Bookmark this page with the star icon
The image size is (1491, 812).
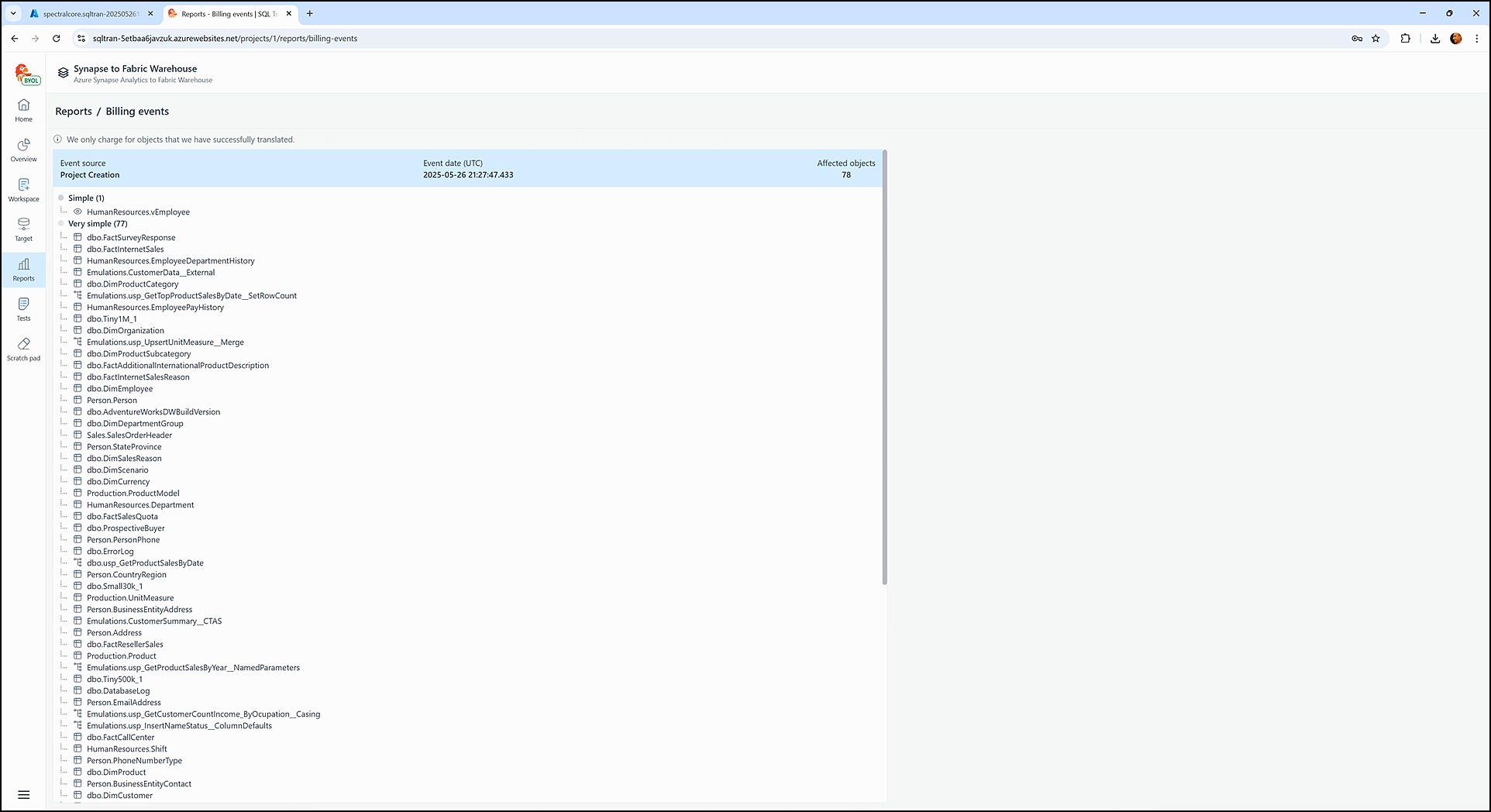1376,38
